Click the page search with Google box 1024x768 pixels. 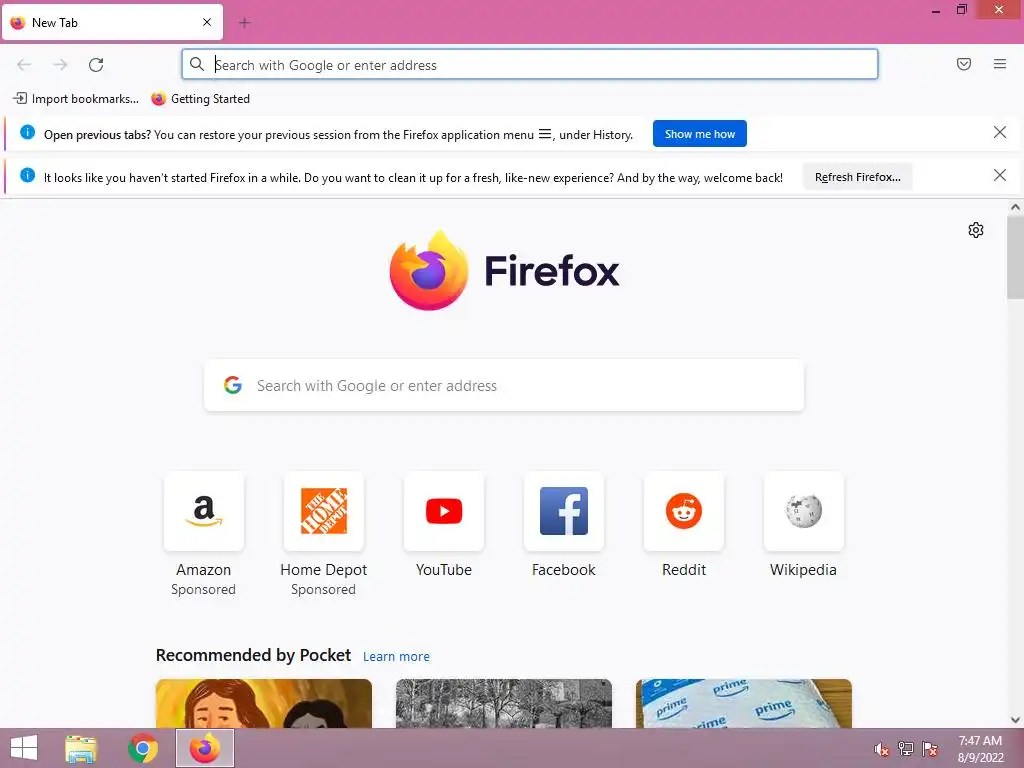[504, 385]
